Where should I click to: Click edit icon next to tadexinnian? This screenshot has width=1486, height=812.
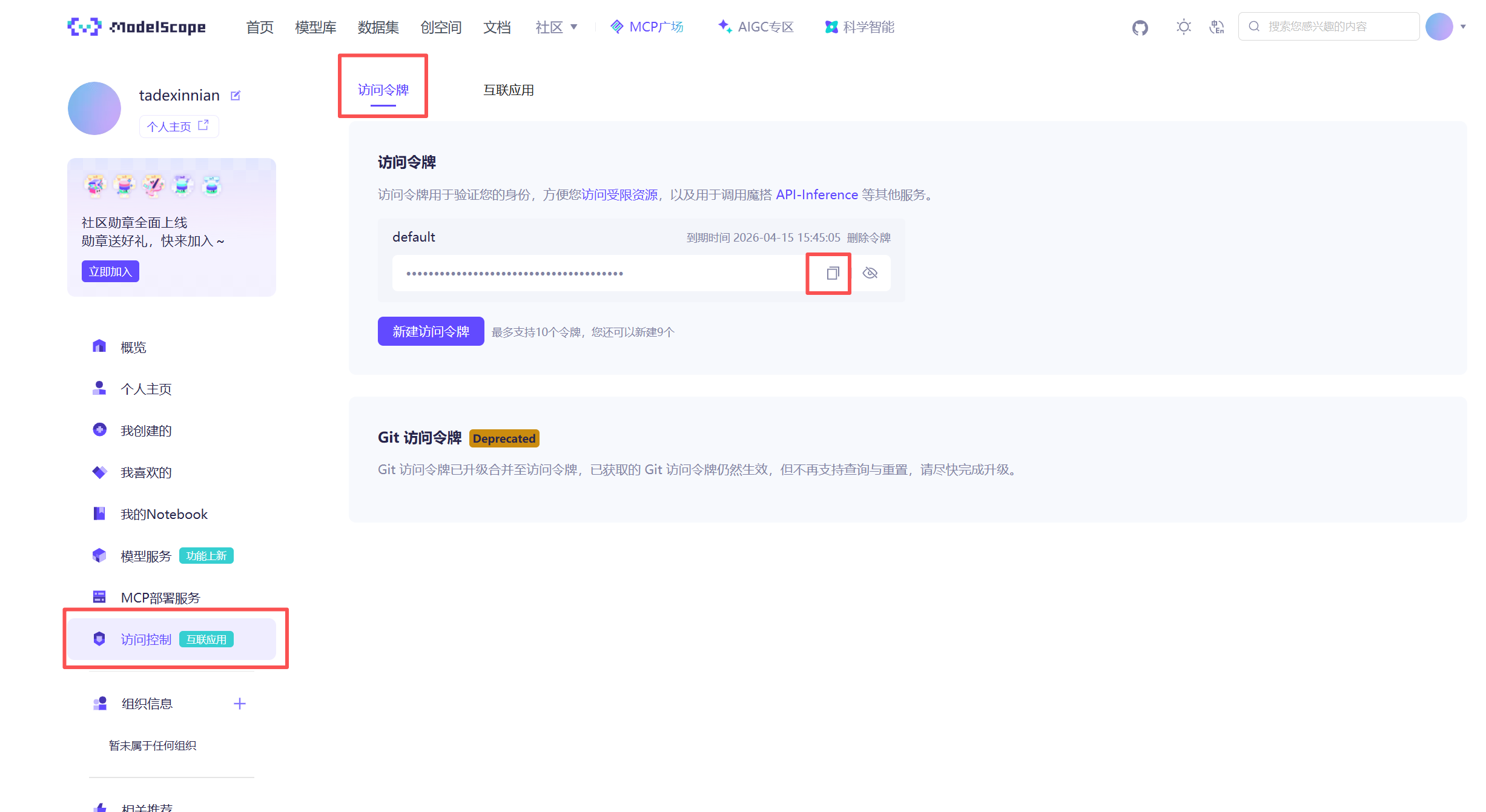click(x=236, y=96)
